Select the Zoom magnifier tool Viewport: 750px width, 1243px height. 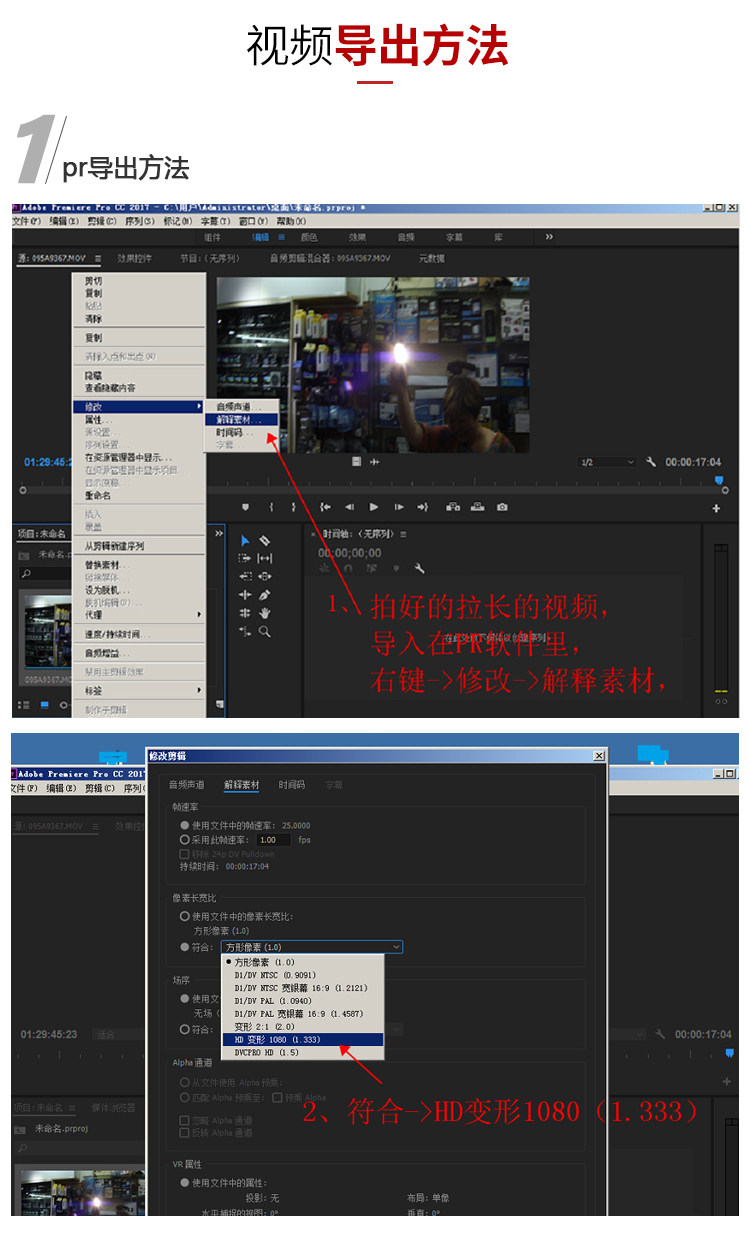pyautogui.click(x=264, y=632)
